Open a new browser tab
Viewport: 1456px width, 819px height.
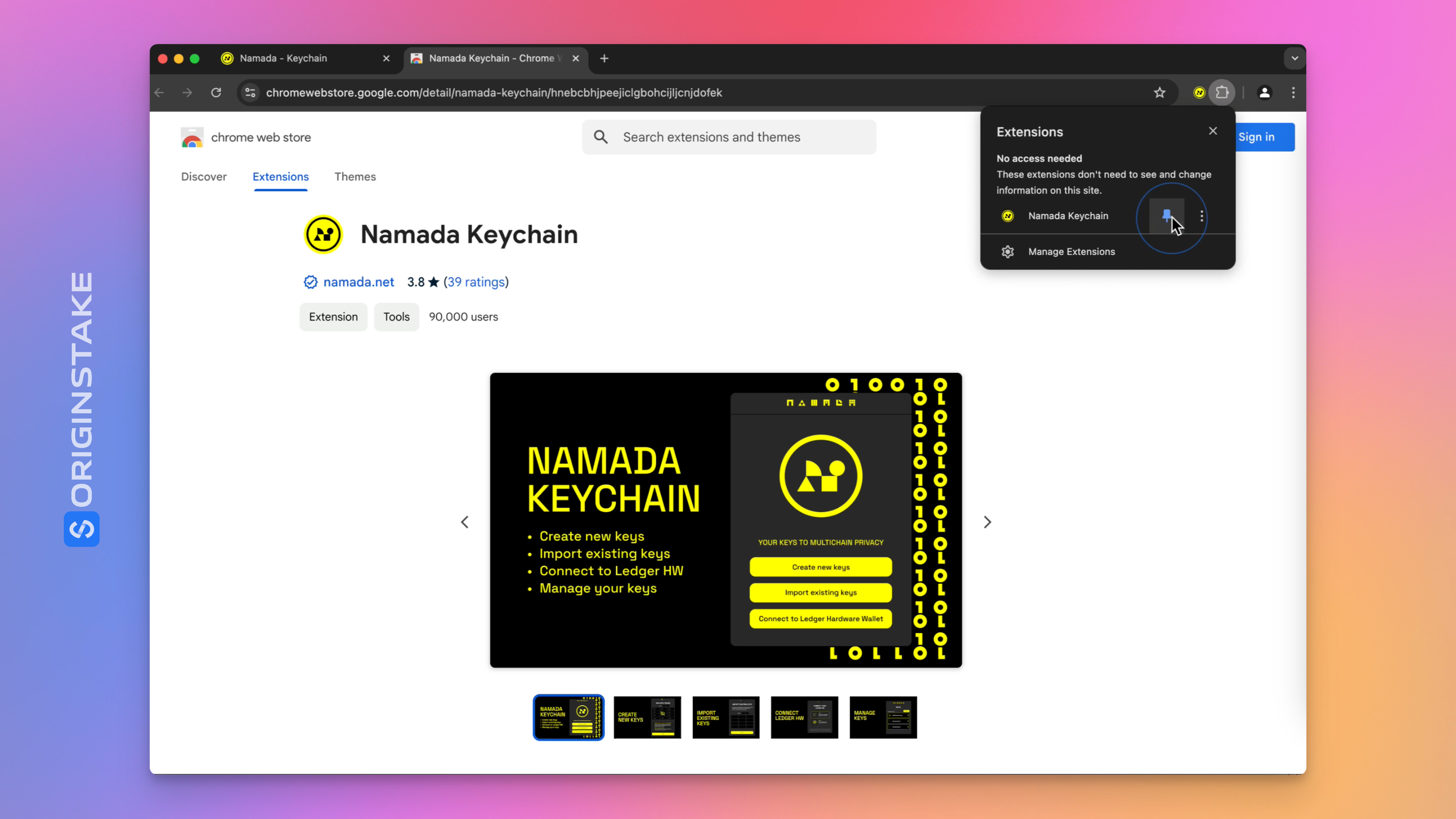pos(604,58)
